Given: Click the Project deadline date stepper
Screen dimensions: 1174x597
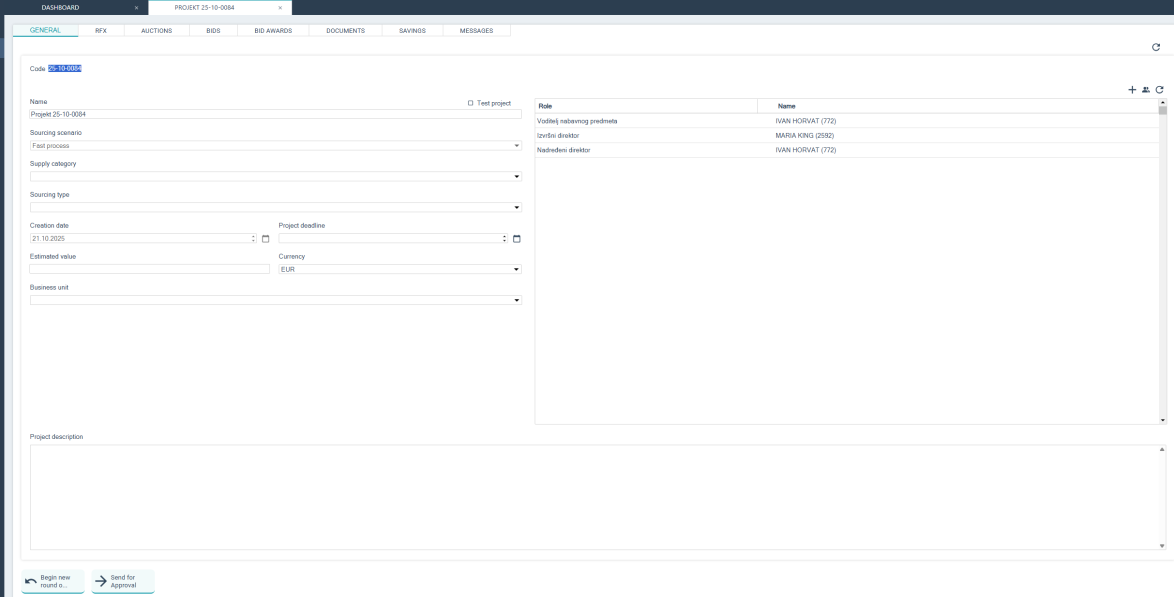Looking at the screenshot, I should point(505,239).
